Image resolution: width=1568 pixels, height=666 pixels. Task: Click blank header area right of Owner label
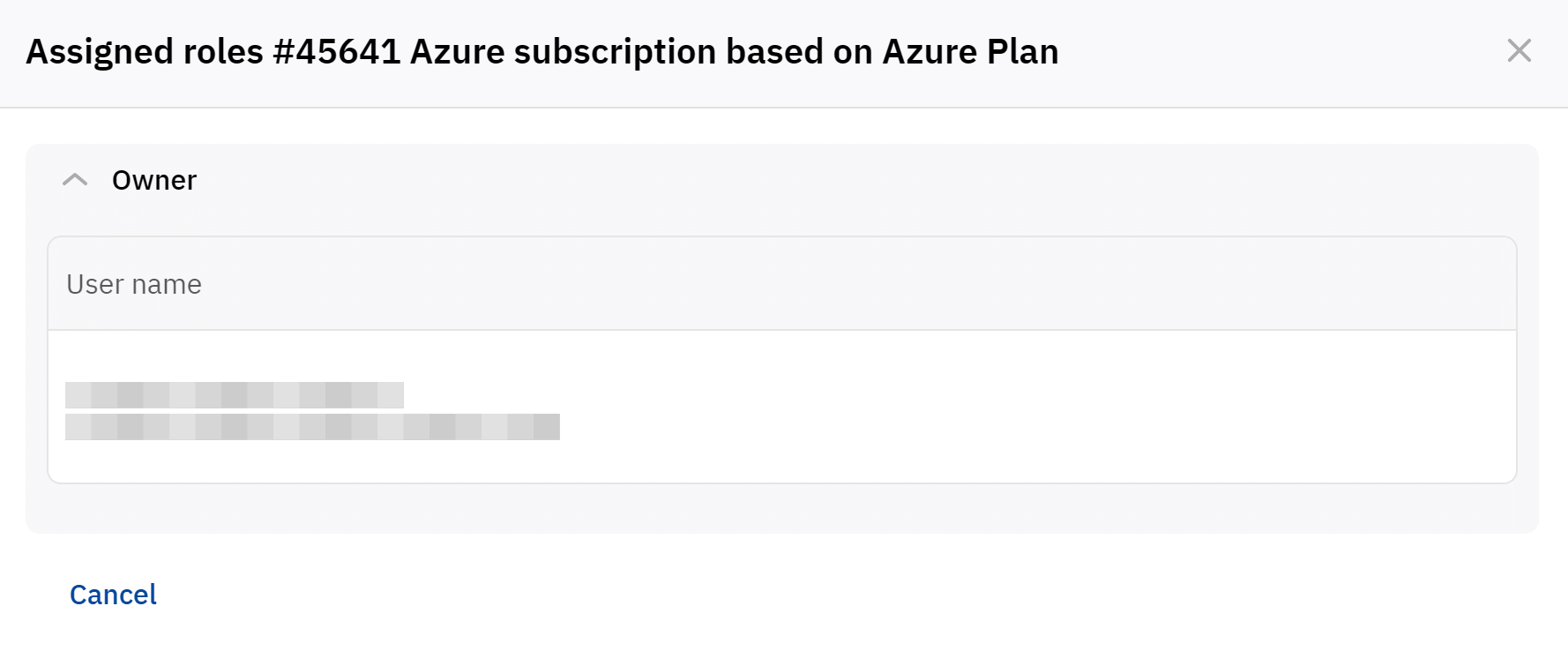(794, 180)
